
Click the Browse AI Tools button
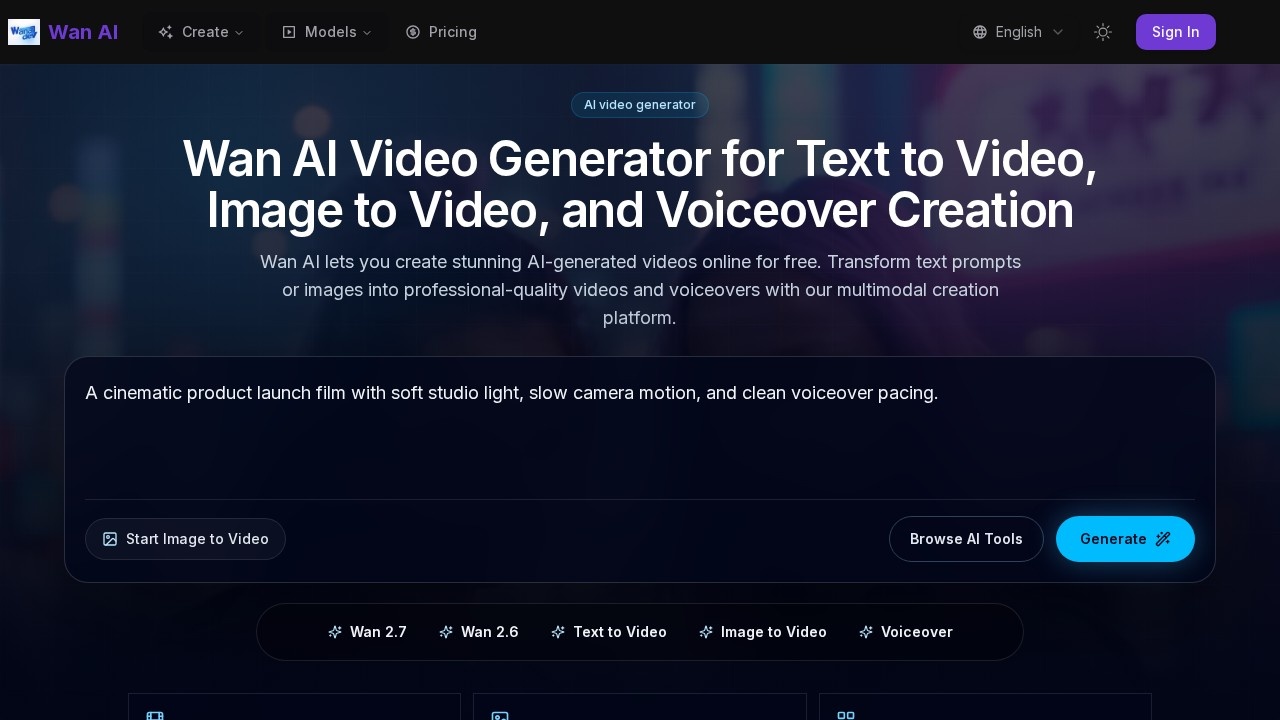tap(966, 539)
